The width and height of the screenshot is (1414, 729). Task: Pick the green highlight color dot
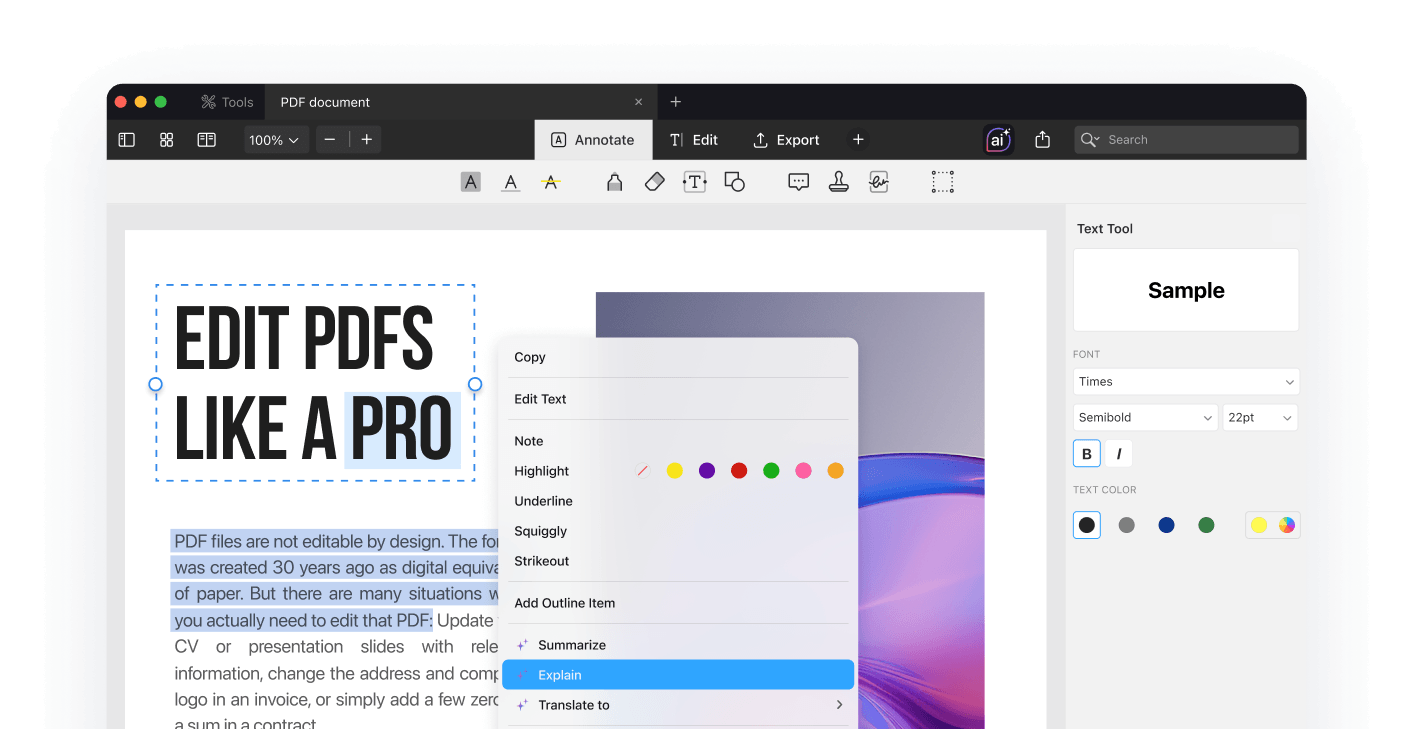[771, 471]
